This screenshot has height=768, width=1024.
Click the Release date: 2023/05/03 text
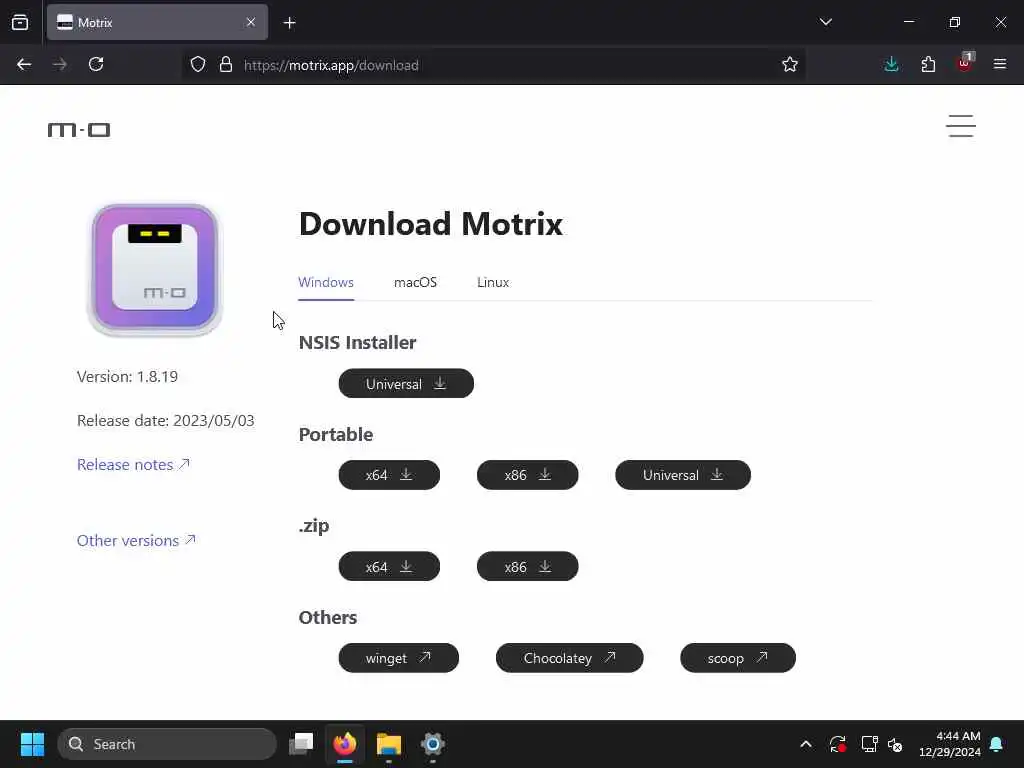tap(166, 420)
